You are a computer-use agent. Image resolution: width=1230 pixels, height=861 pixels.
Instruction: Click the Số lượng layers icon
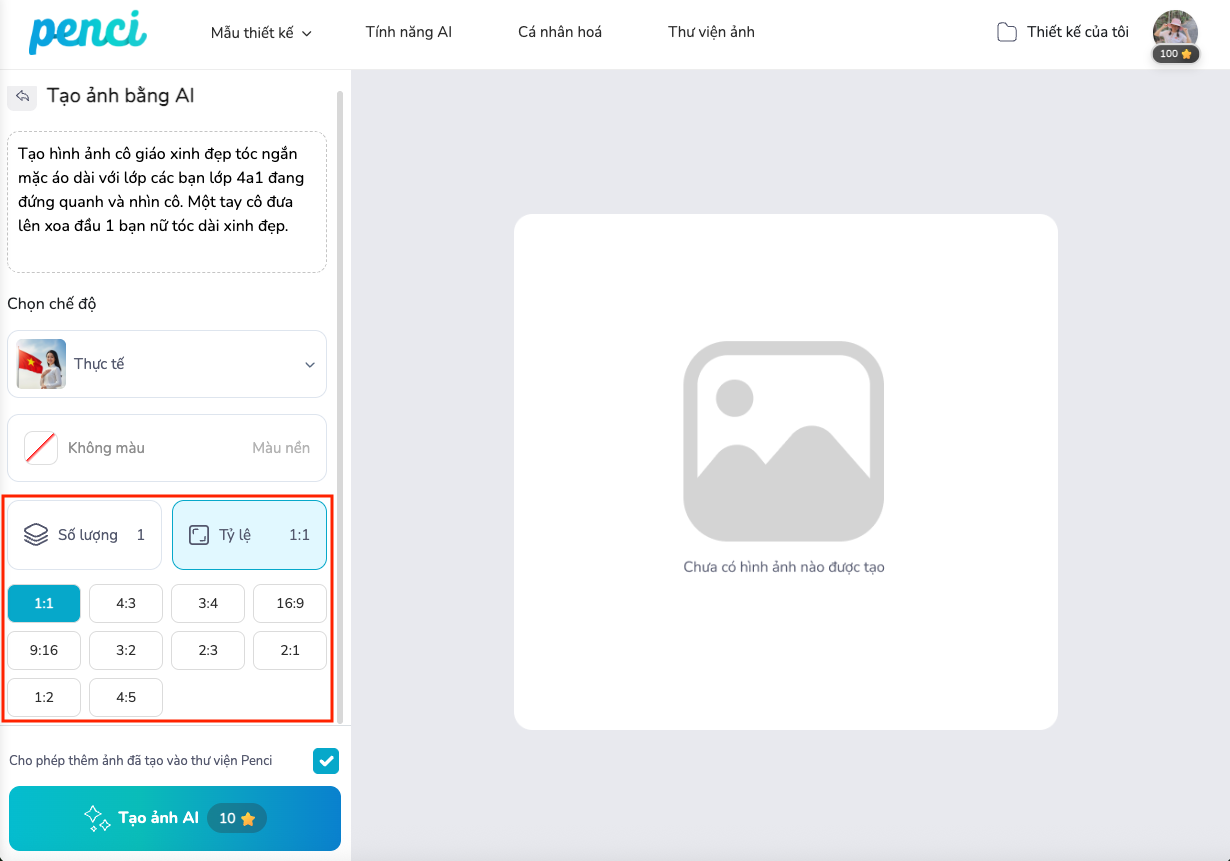[x=36, y=535]
